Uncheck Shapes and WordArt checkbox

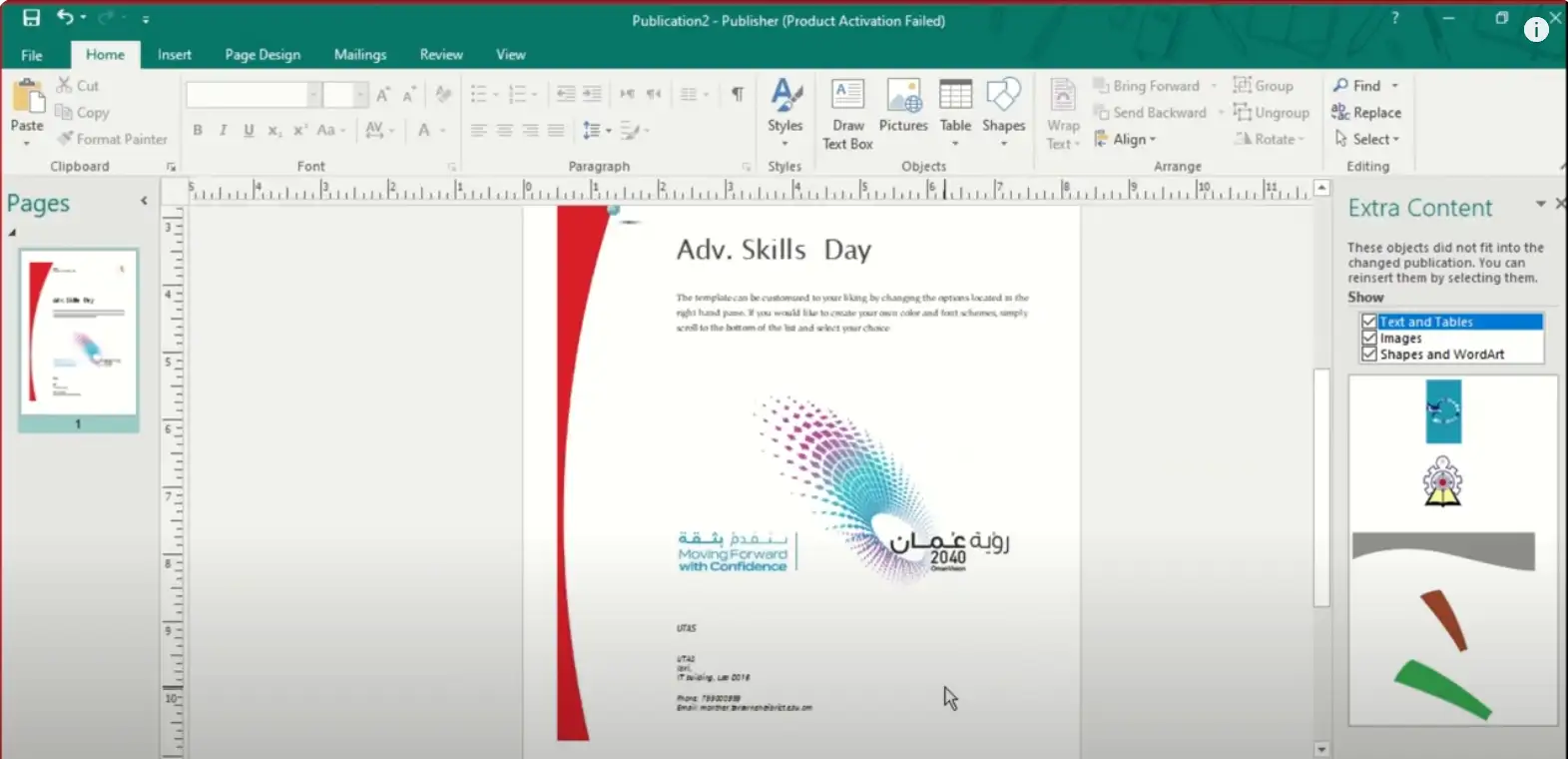(x=1369, y=355)
